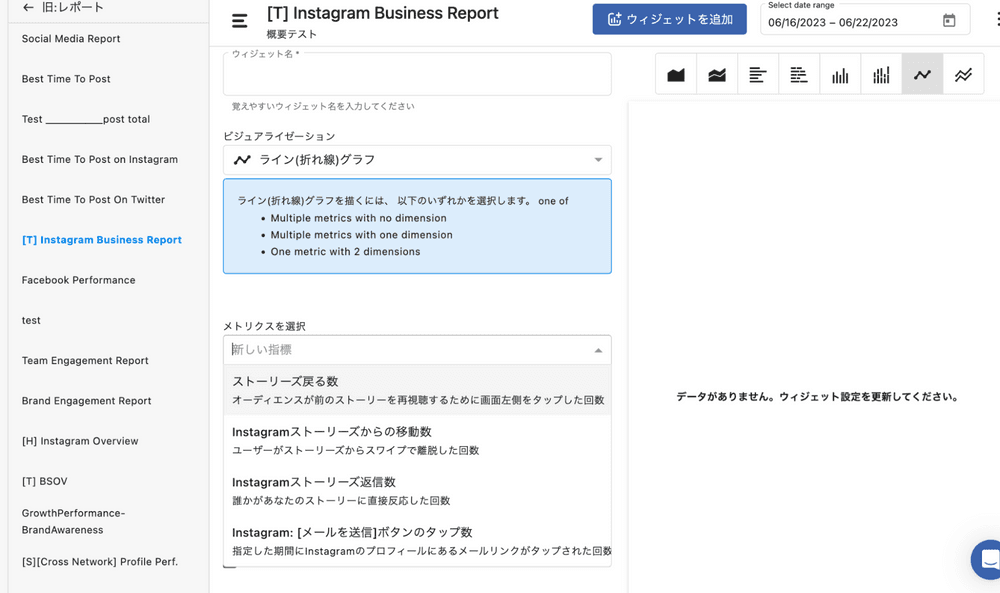Choose the stacked horizontal bar chart icon
The width and height of the screenshot is (1000, 593).
pos(799,75)
